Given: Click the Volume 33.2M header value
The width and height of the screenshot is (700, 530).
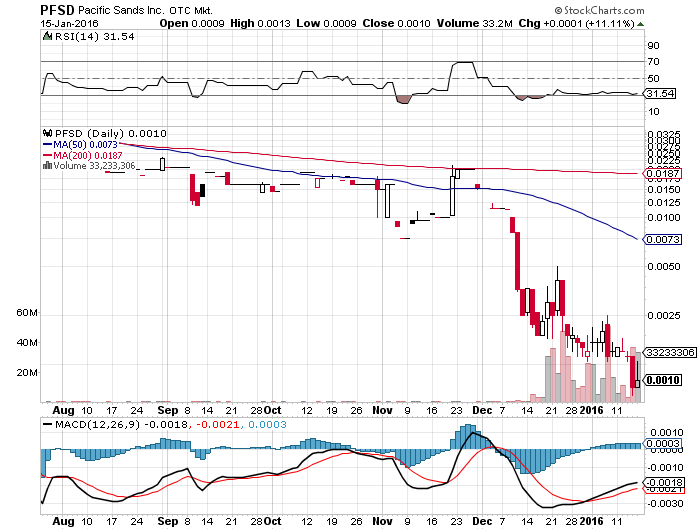Looking at the screenshot, I should tap(475, 23).
